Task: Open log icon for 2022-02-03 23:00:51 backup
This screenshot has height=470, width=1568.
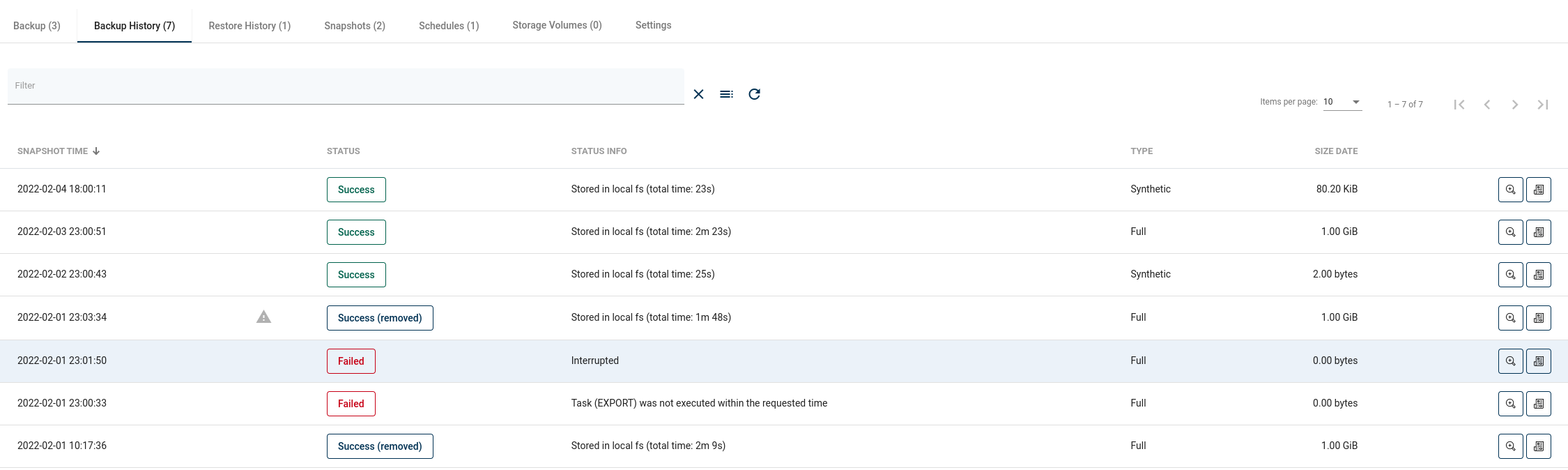Action: click(1538, 232)
